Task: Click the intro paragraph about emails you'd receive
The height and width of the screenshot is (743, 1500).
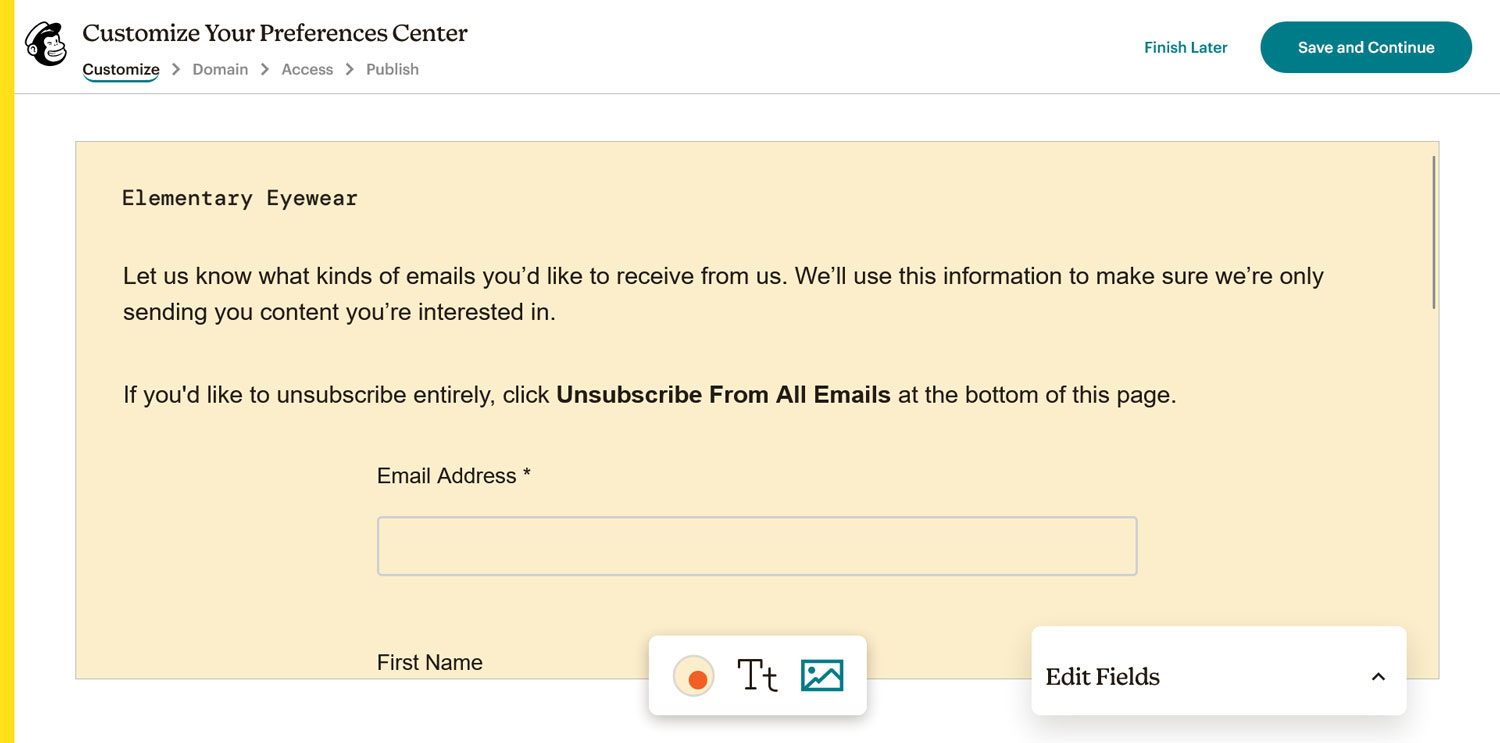Action: (x=723, y=294)
